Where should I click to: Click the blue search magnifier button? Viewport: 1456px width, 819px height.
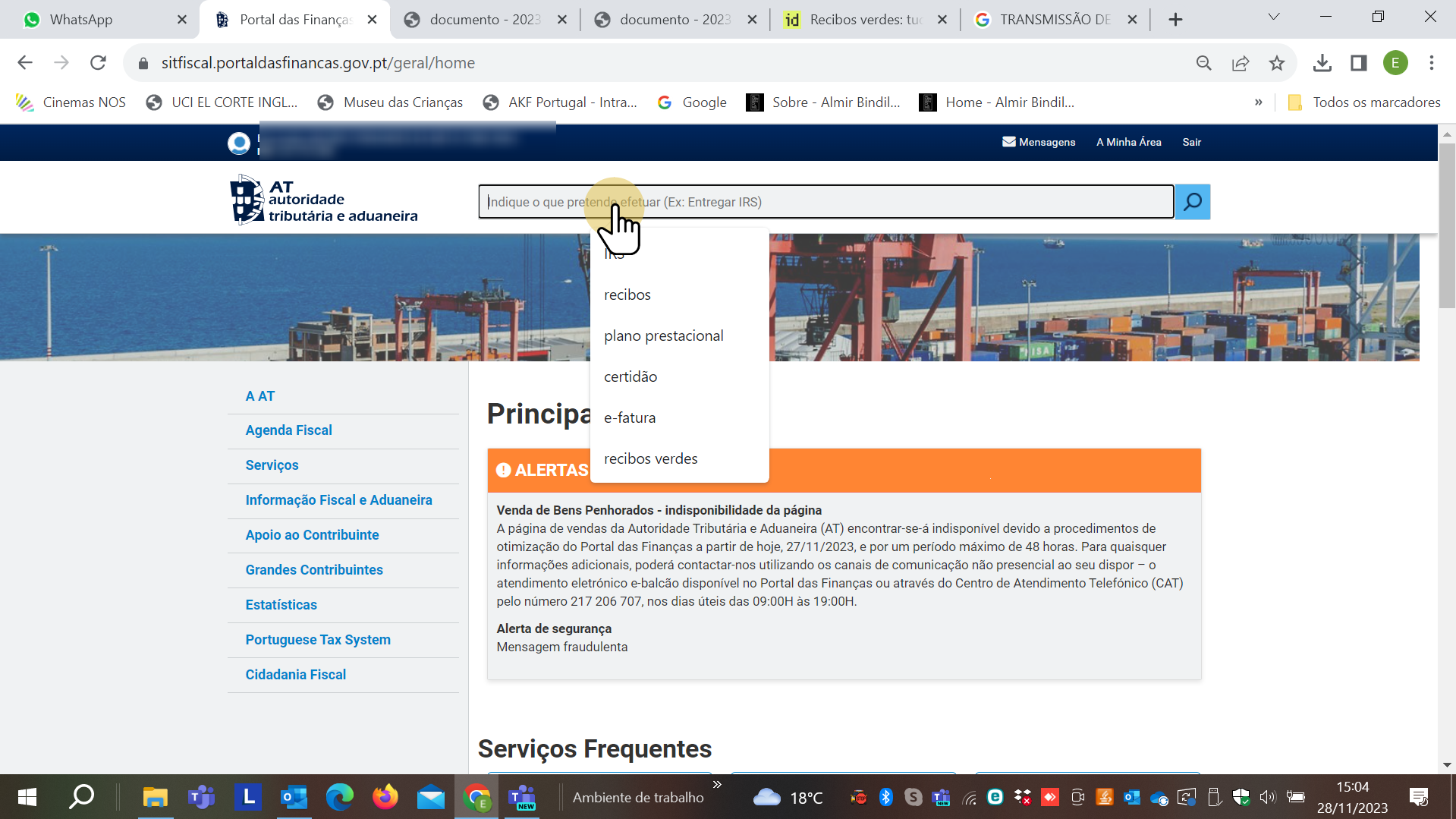pos(1192,202)
